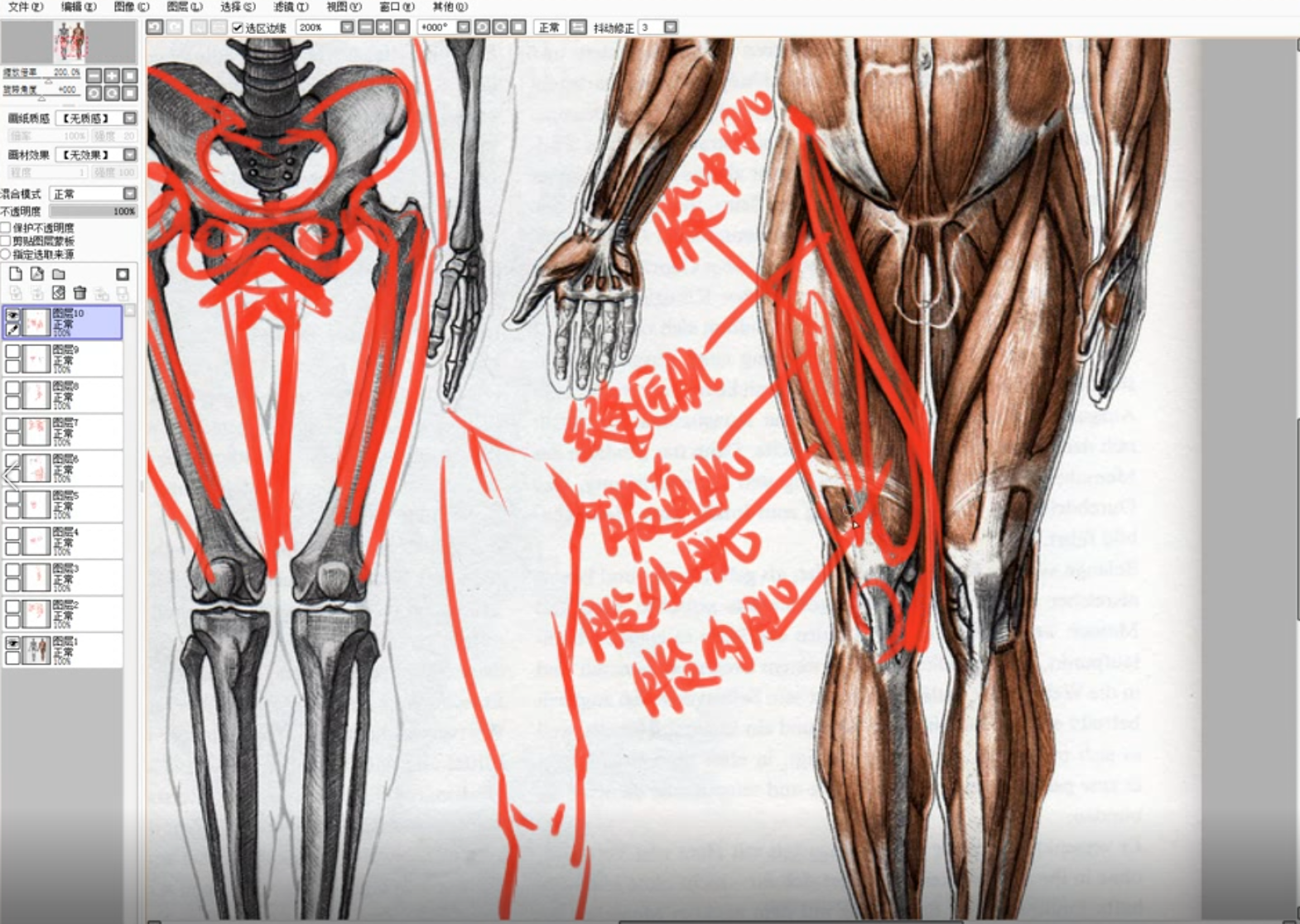Rotate clockwise in the navigator panel
Image resolution: width=1300 pixels, height=924 pixels.
coord(112,94)
